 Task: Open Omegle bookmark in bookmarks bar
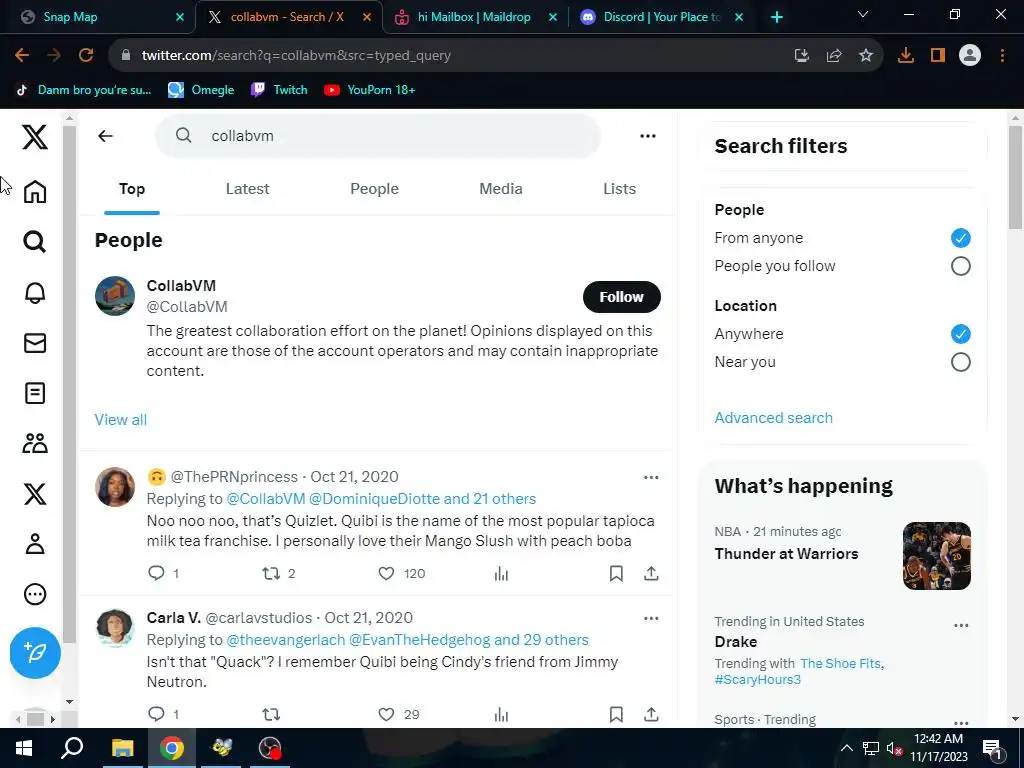(x=201, y=90)
